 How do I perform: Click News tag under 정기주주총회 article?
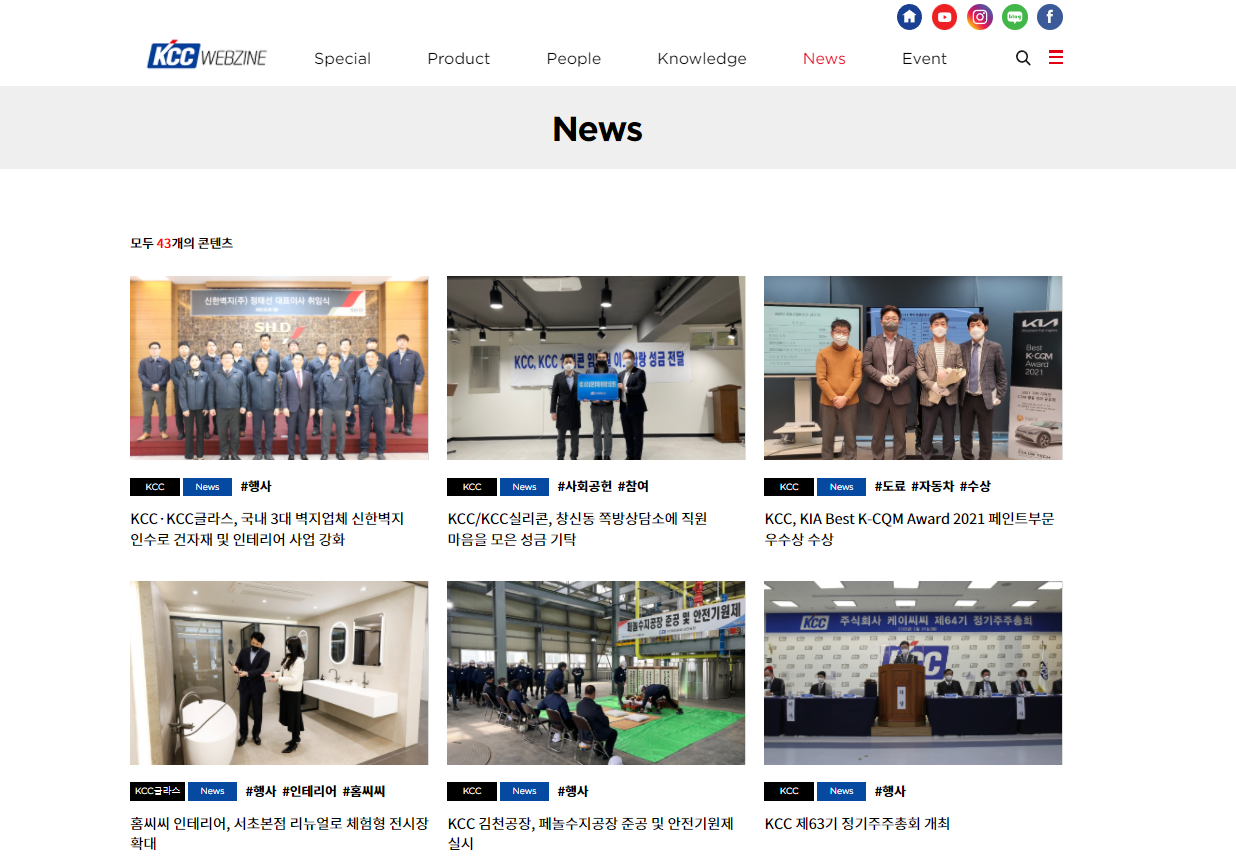coord(841,791)
